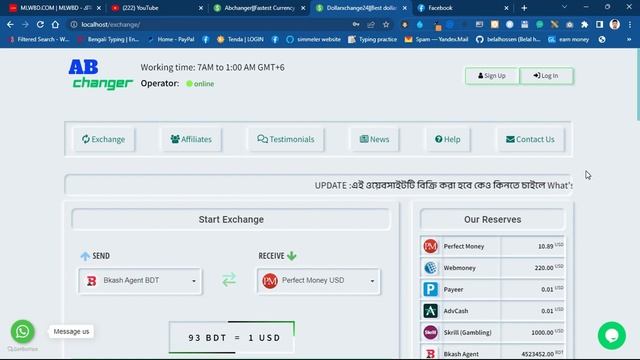Bookmark this page with the star icon
The width and height of the screenshot is (640, 360).
[x=386, y=24]
